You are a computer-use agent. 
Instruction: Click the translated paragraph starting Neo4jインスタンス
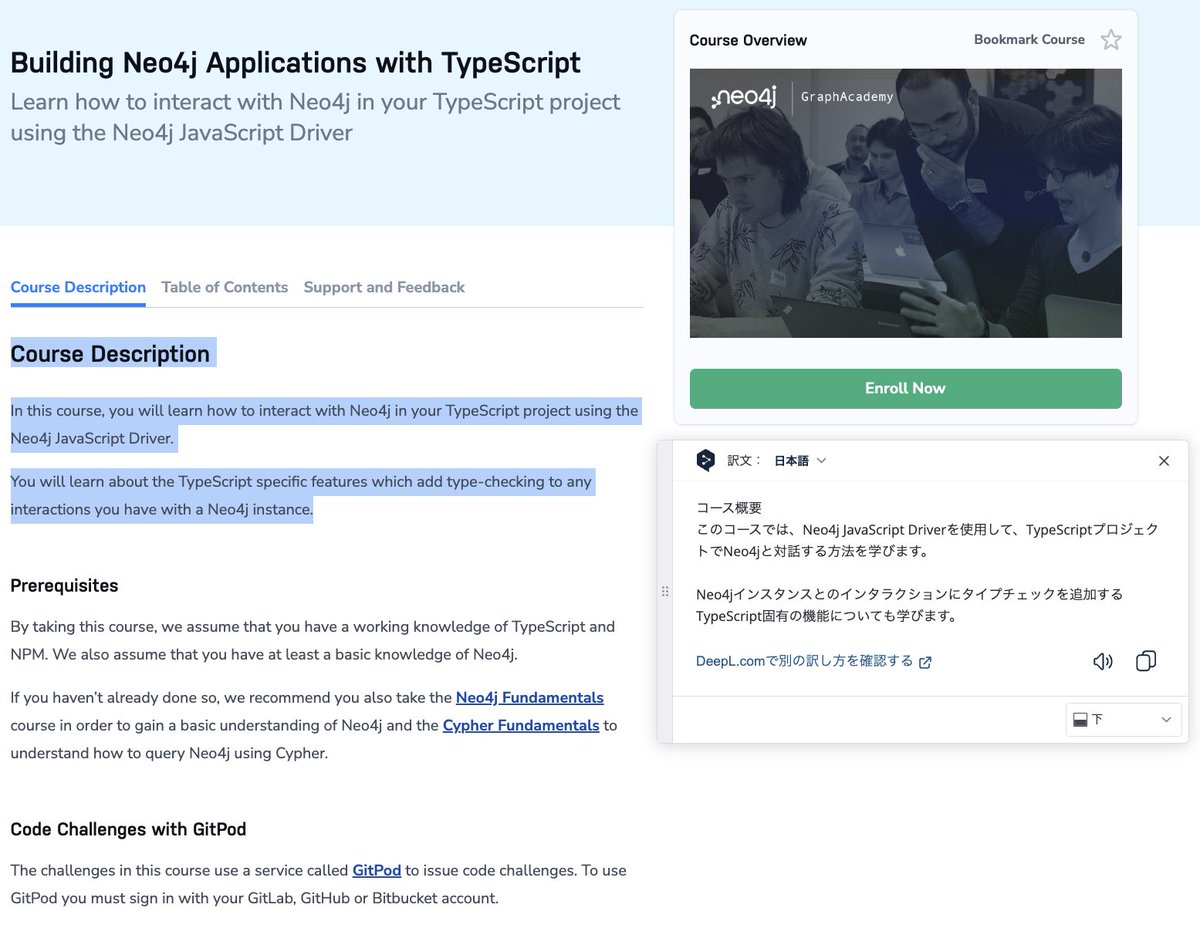point(909,605)
